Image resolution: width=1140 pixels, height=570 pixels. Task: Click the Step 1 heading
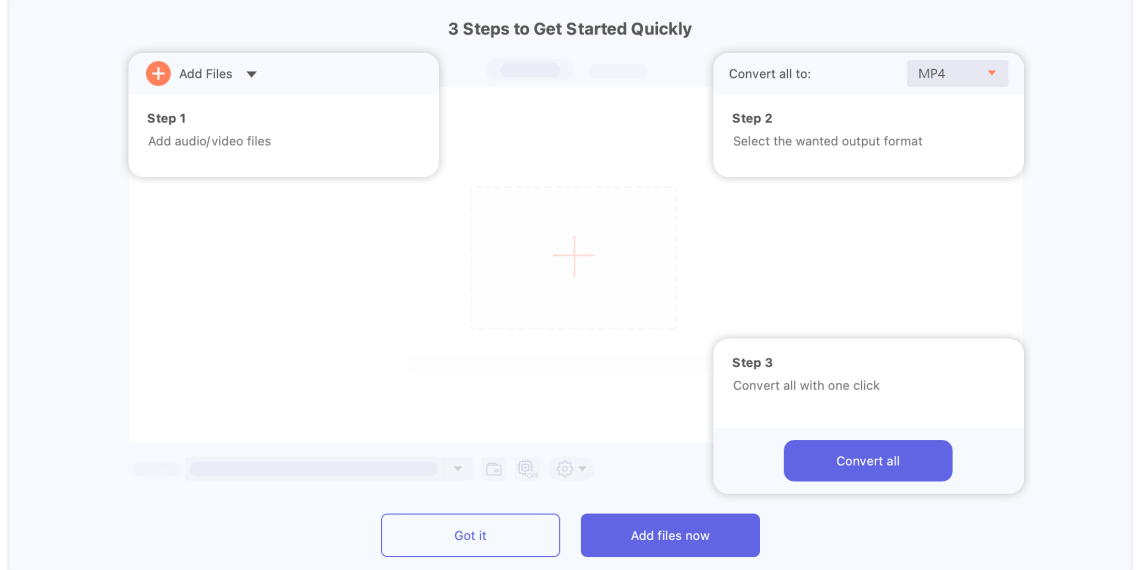click(166, 118)
